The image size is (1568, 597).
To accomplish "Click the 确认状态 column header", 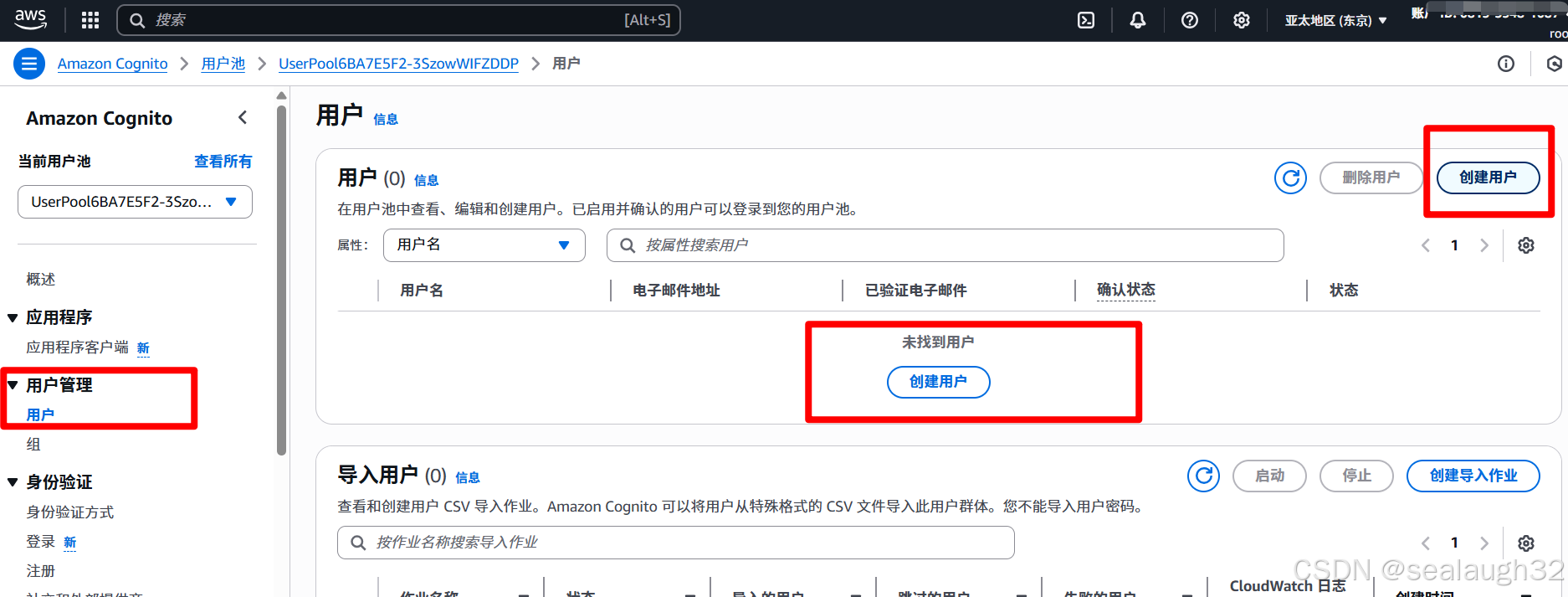I will (1125, 290).
